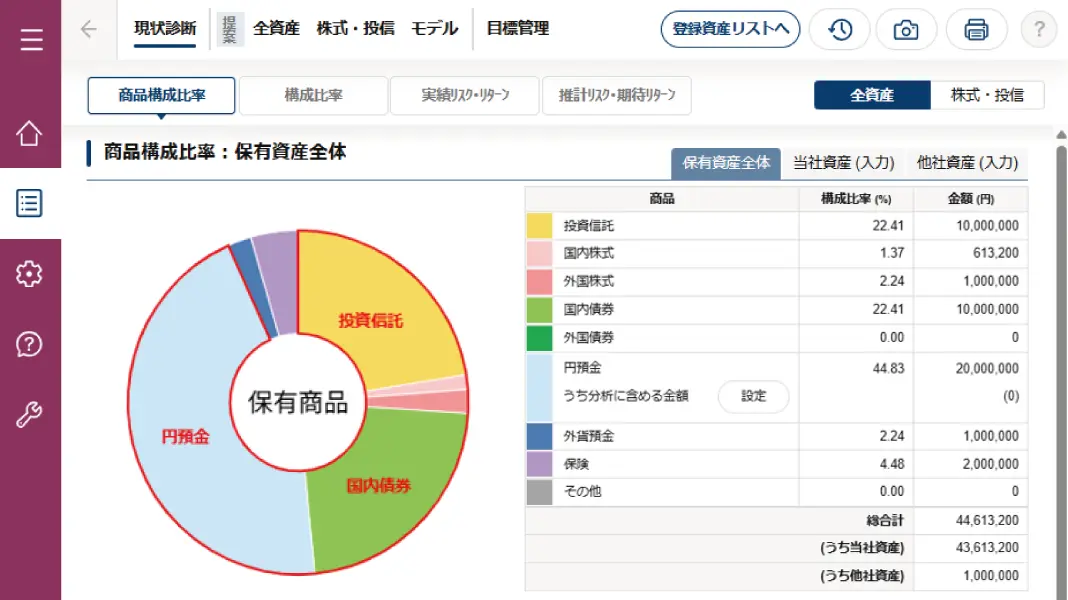
Task: Print the page with the printer icon
Action: tap(976, 29)
